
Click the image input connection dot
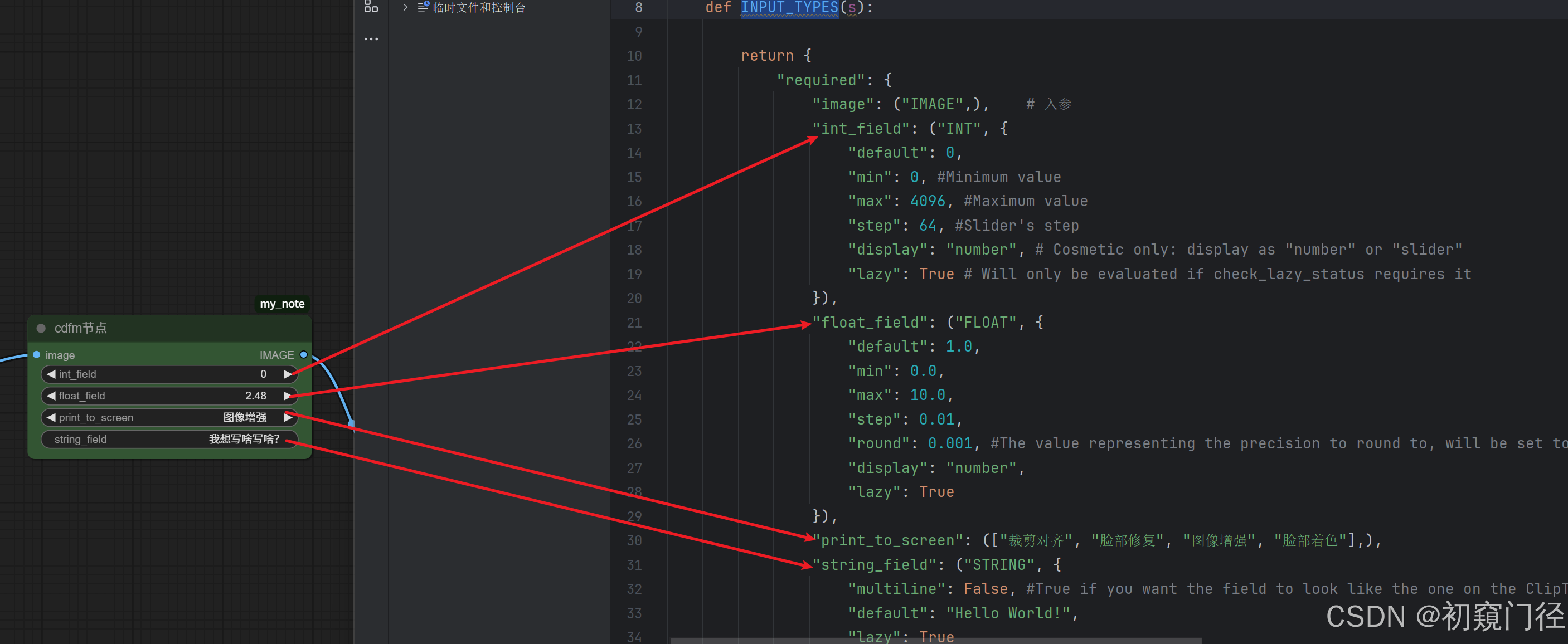37,354
